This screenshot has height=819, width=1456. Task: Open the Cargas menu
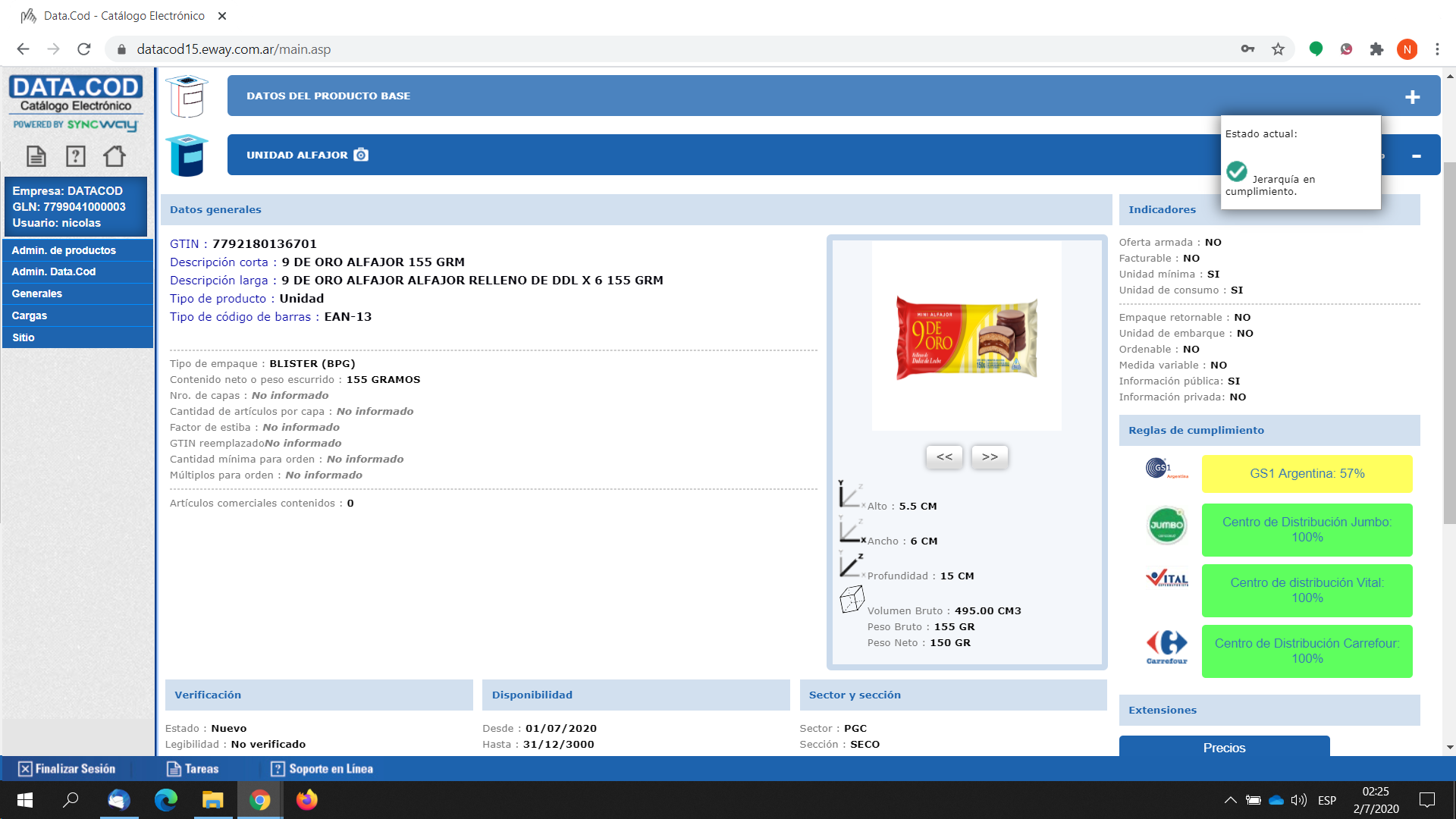pos(78,315)
